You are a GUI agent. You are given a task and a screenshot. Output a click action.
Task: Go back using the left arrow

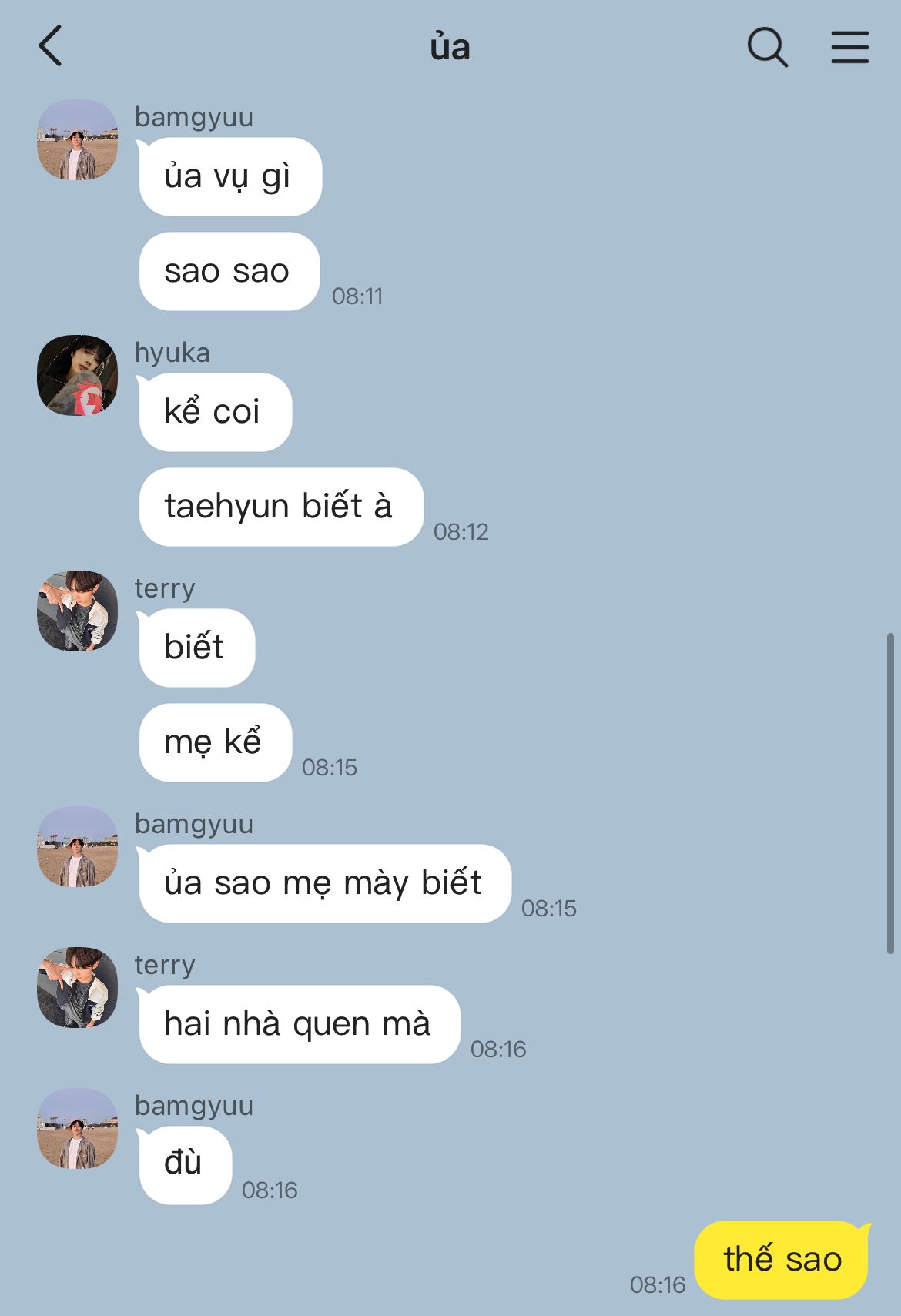tap(50, 46)
